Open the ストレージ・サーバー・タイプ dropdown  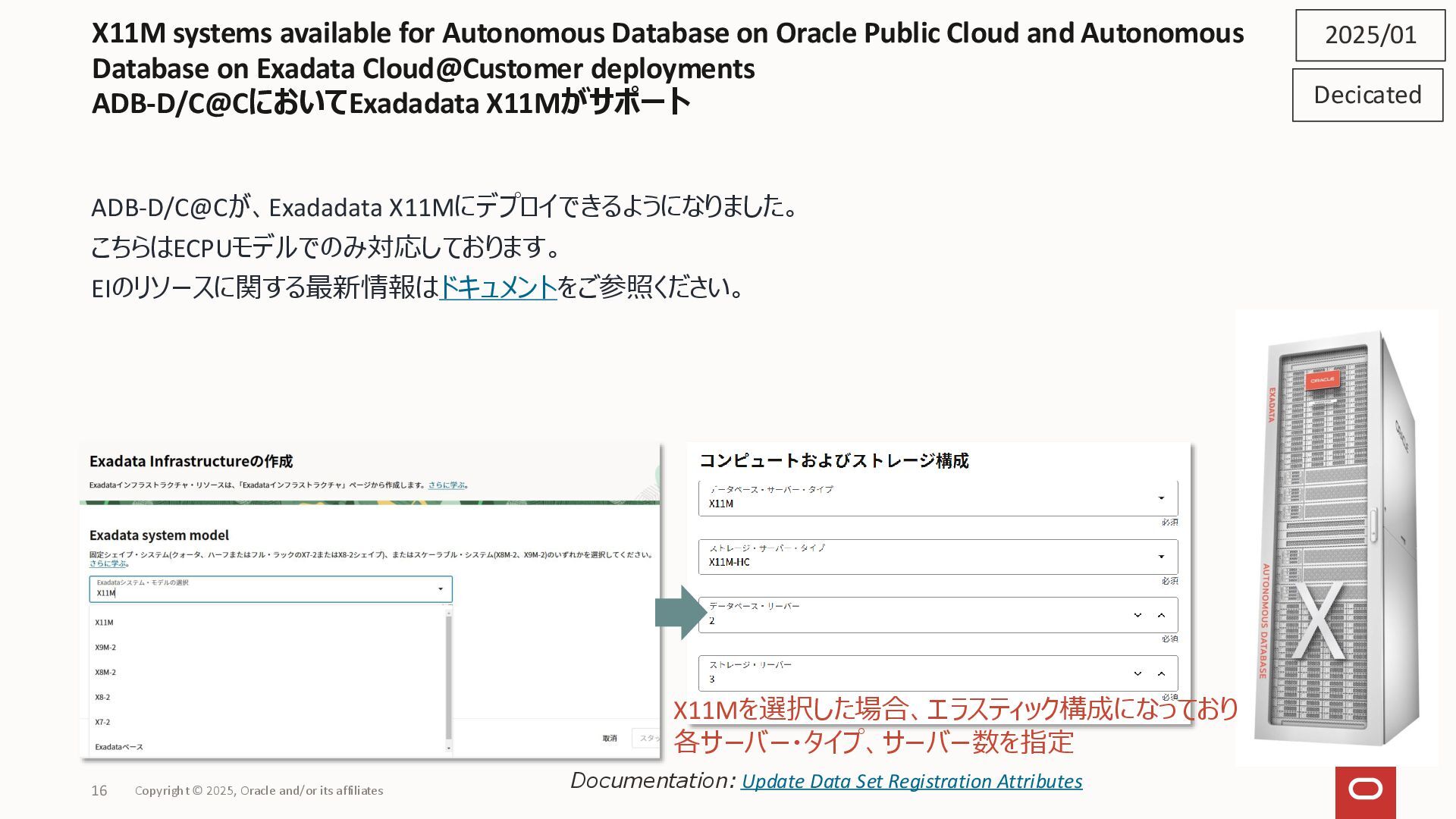point(938,557)
